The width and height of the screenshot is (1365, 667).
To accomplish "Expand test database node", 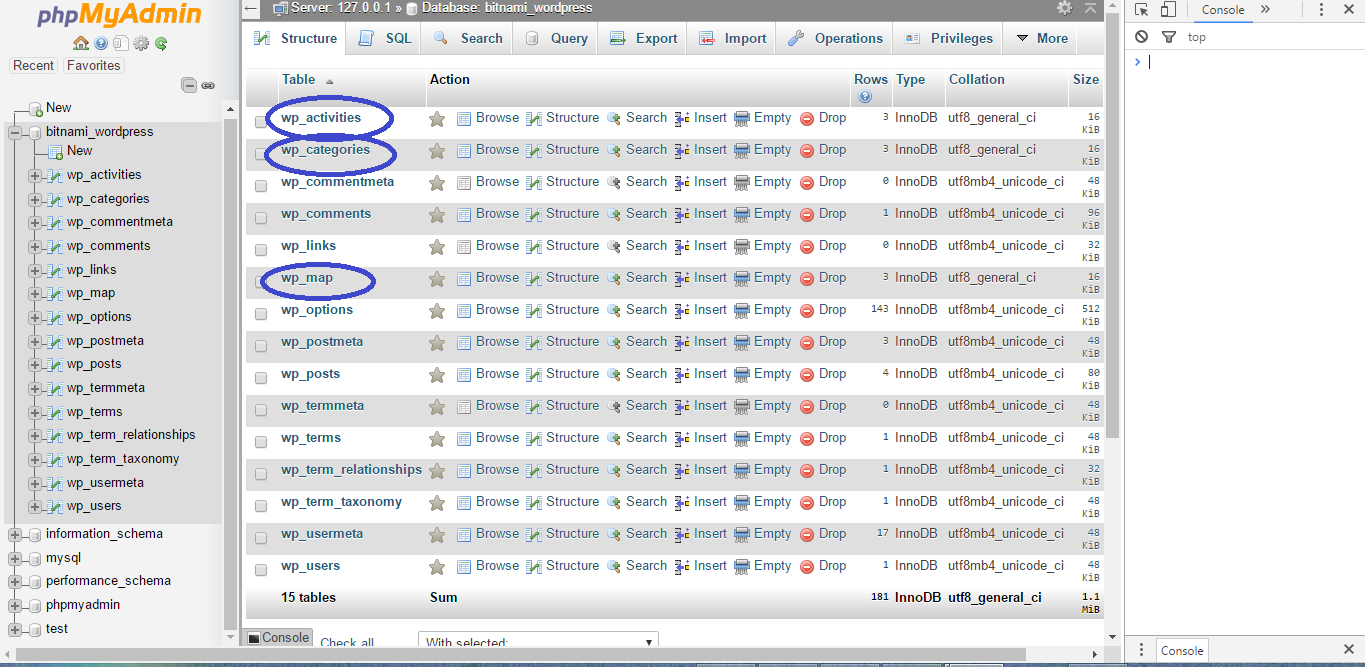I will click(15, 629).
